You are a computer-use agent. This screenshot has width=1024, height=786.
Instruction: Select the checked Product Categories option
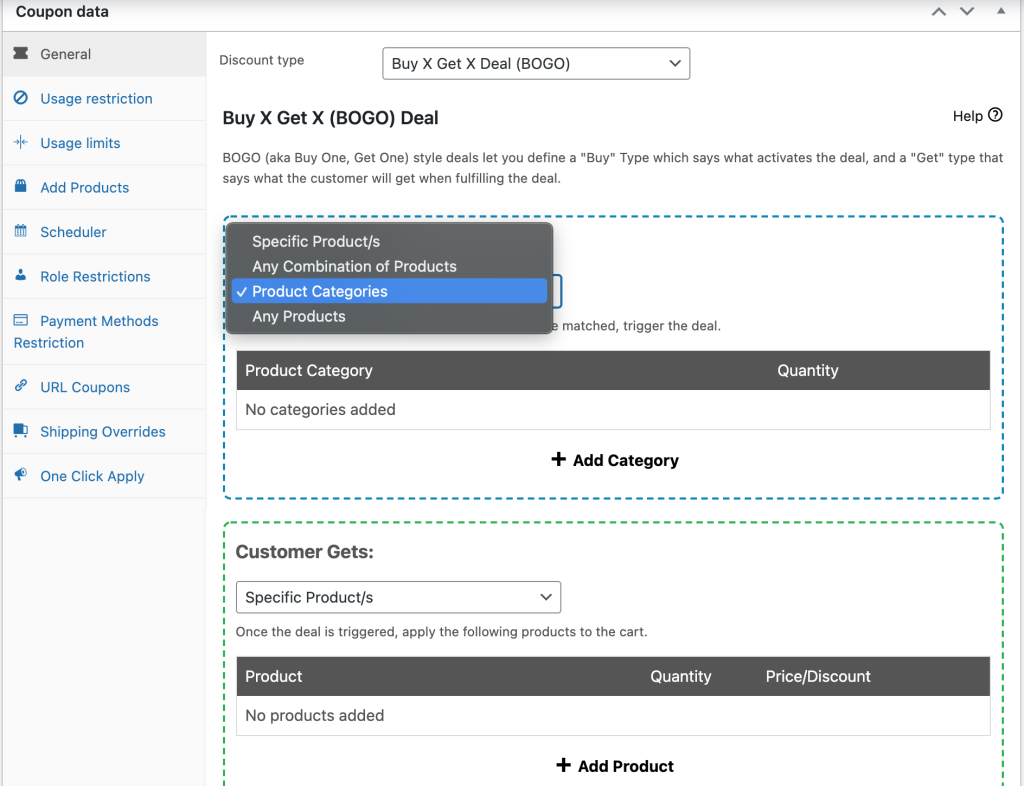point(389,291)
